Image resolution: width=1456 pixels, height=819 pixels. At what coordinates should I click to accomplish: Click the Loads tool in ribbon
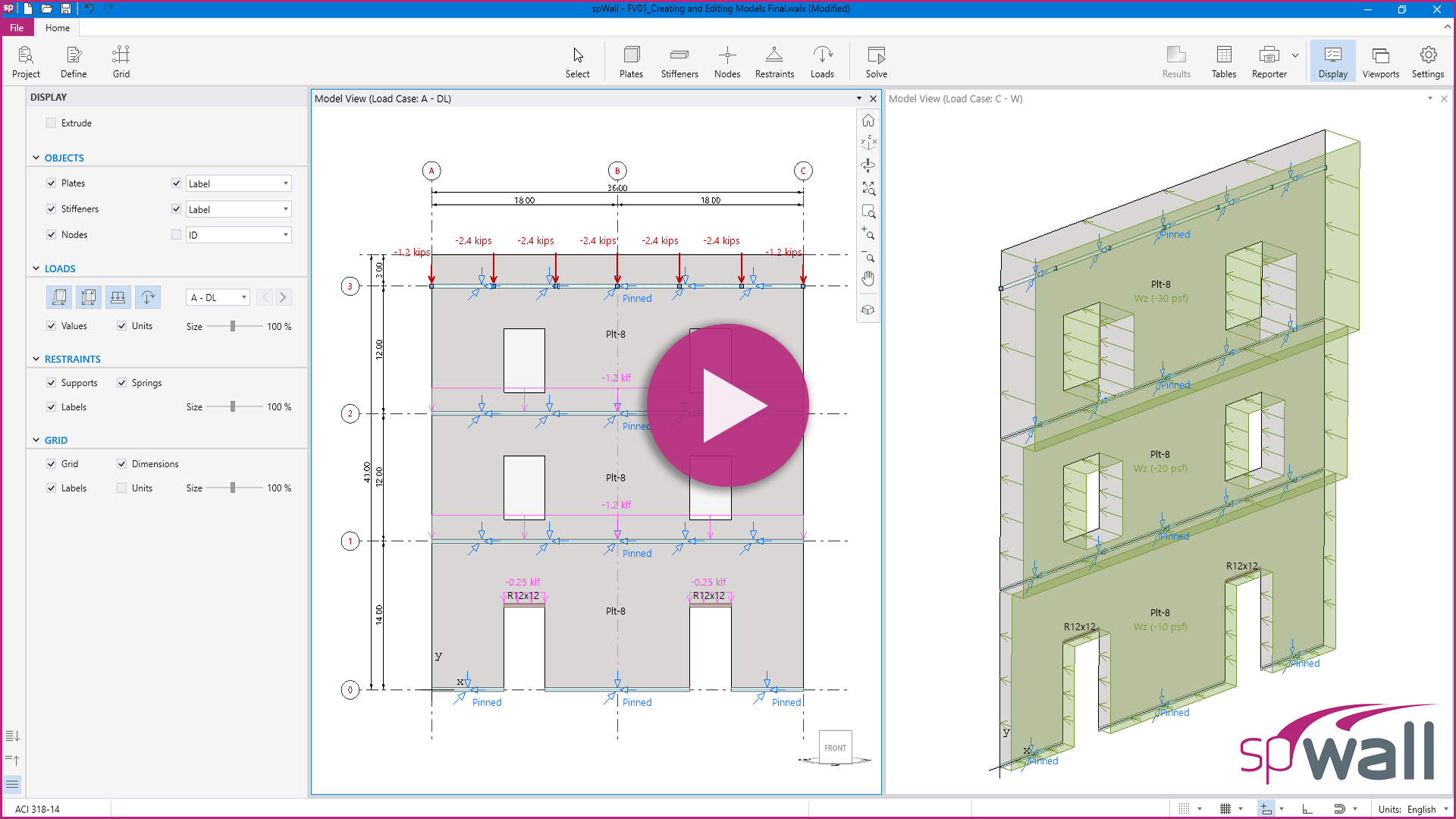point(822,62)
